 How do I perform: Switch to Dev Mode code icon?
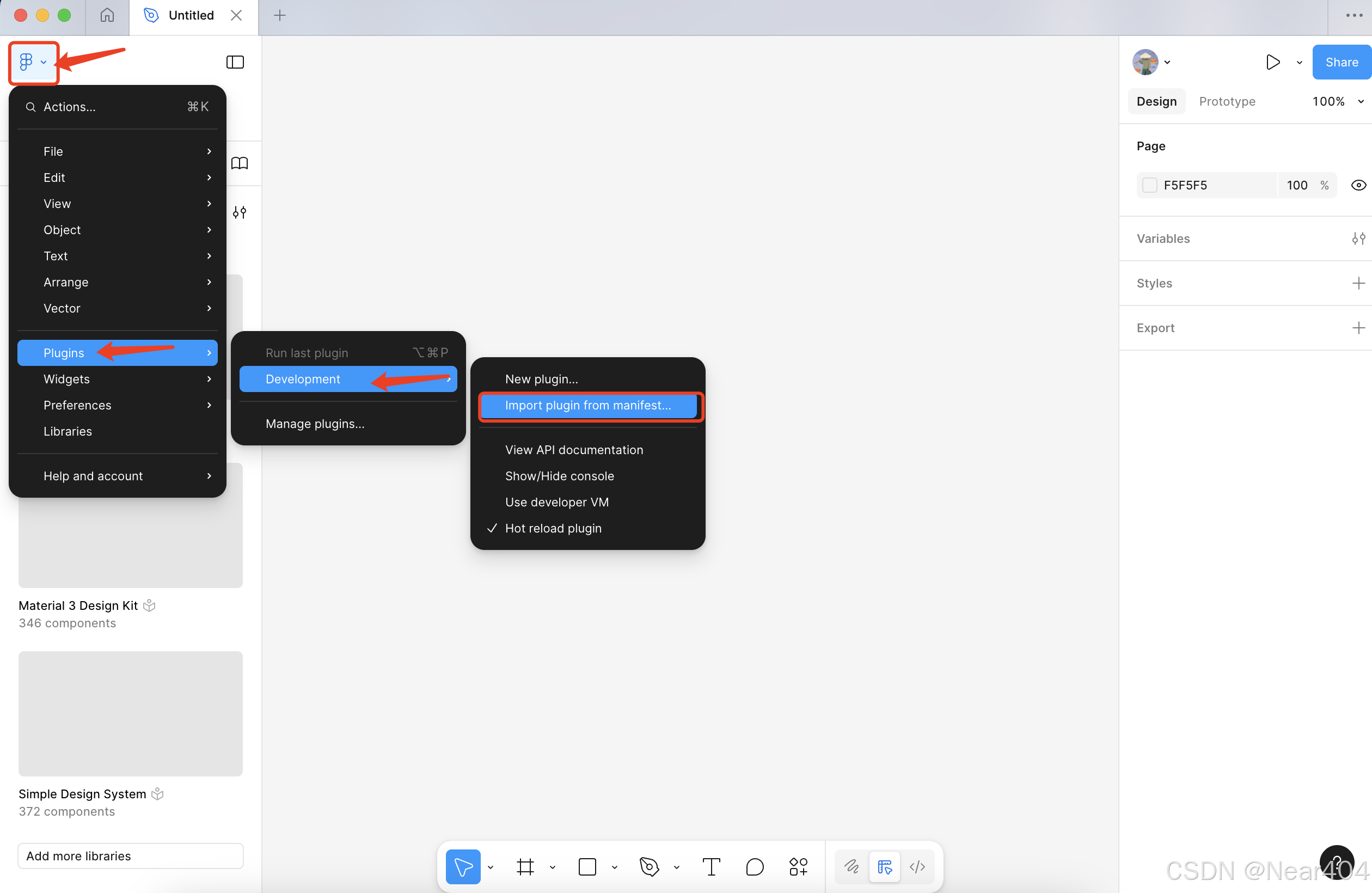coord(917,866)
